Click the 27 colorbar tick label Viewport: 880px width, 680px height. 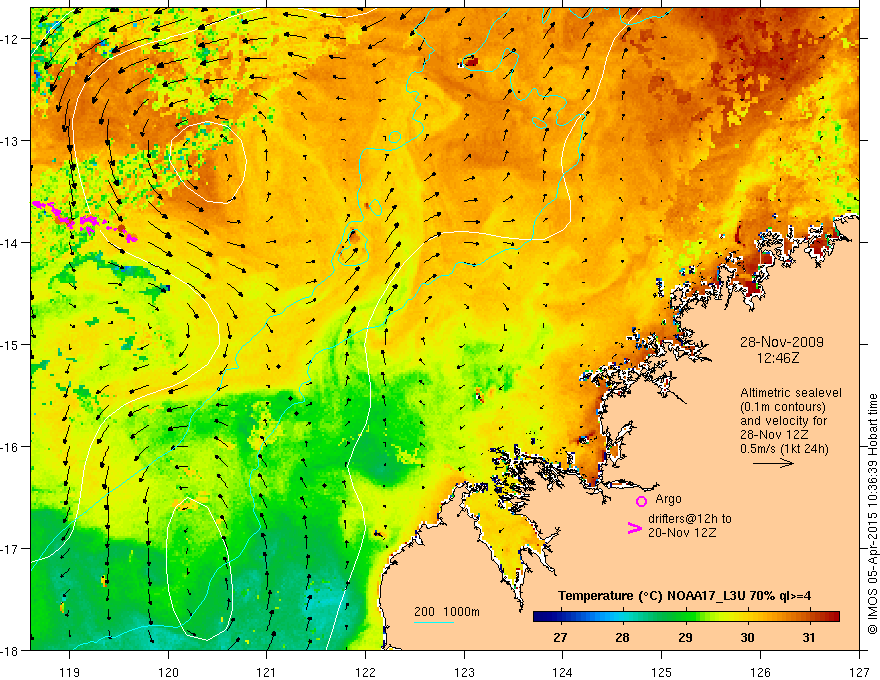[x=560, y=637]
